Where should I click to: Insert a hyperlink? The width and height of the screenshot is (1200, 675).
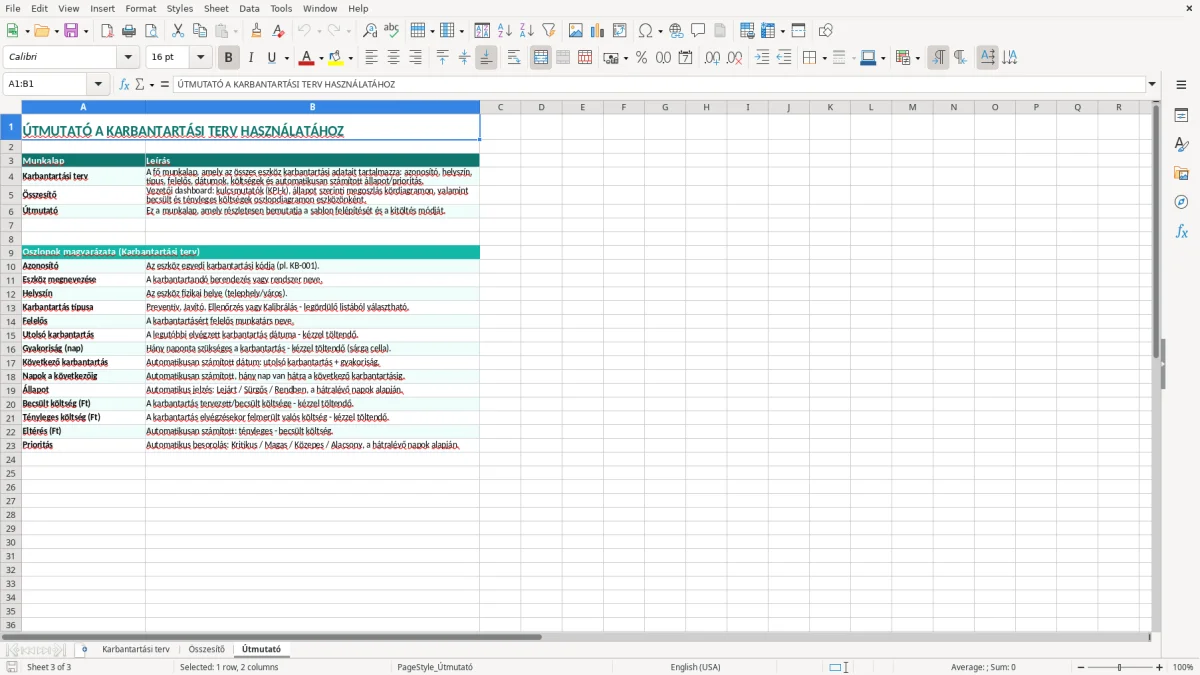tap(676, 31)
